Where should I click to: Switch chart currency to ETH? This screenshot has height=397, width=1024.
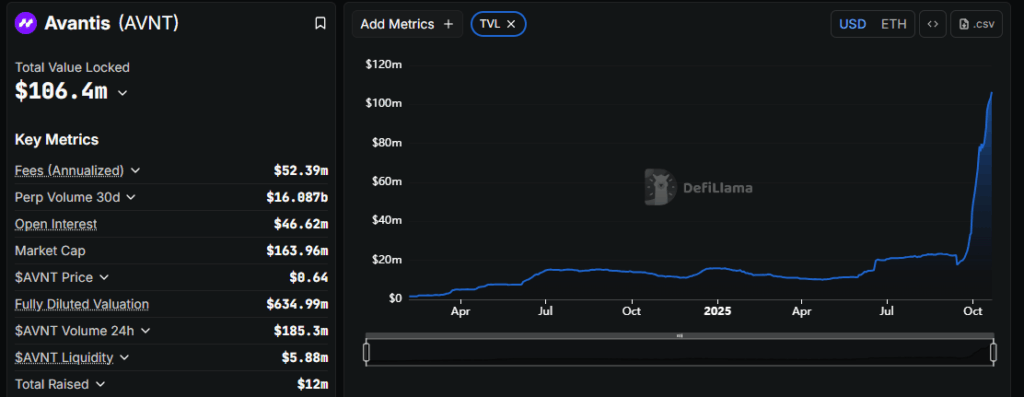click(x=893, y=24)
